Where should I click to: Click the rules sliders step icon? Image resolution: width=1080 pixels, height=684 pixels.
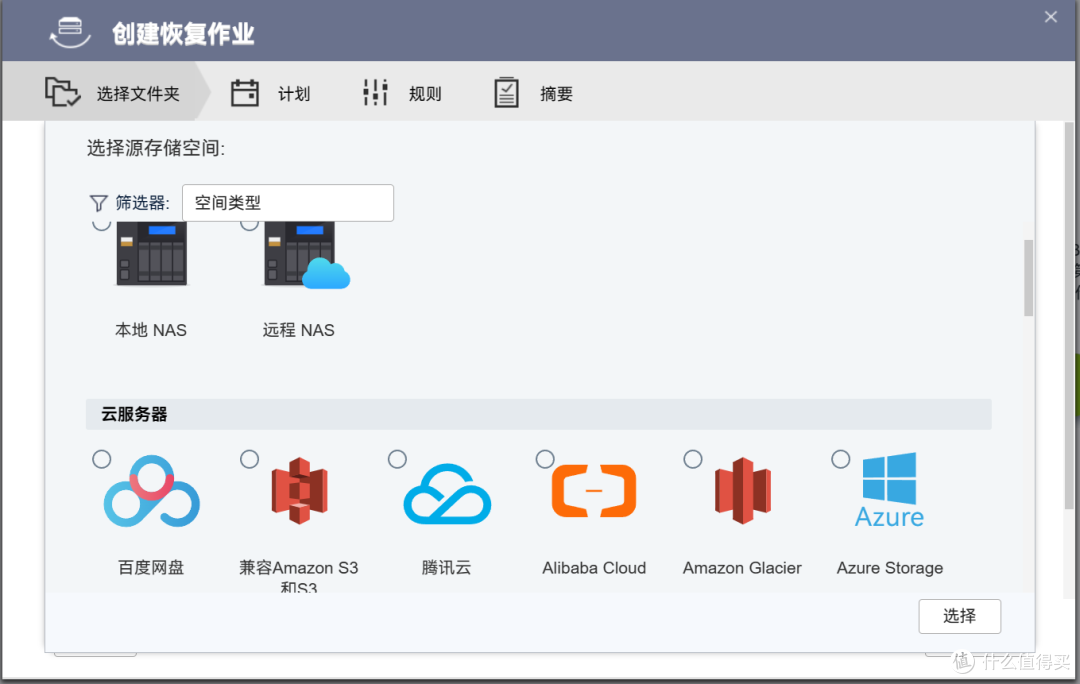coord(375,92)
